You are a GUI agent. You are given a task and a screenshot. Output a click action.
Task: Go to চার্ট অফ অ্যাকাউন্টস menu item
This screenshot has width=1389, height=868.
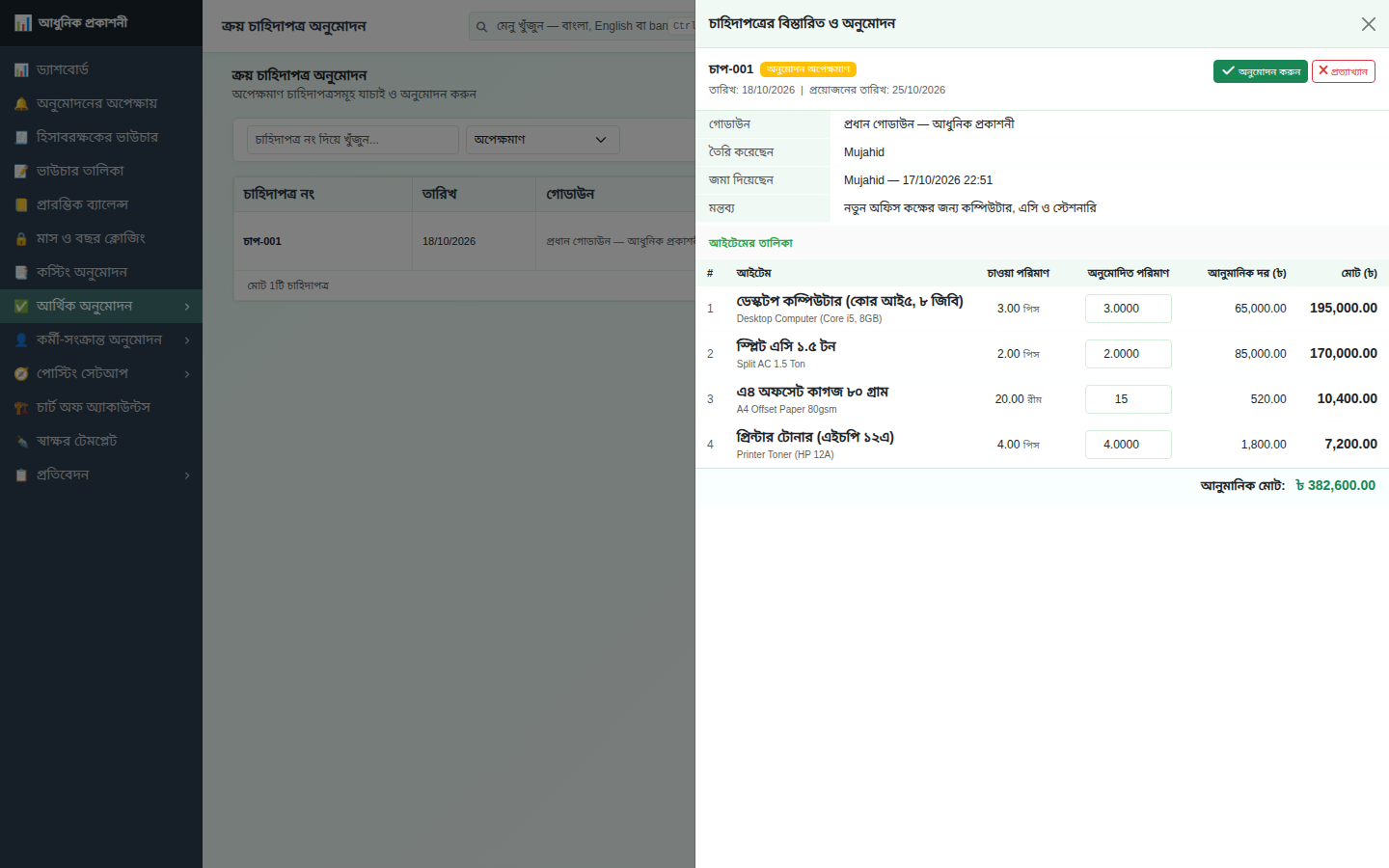coord(101,407)
